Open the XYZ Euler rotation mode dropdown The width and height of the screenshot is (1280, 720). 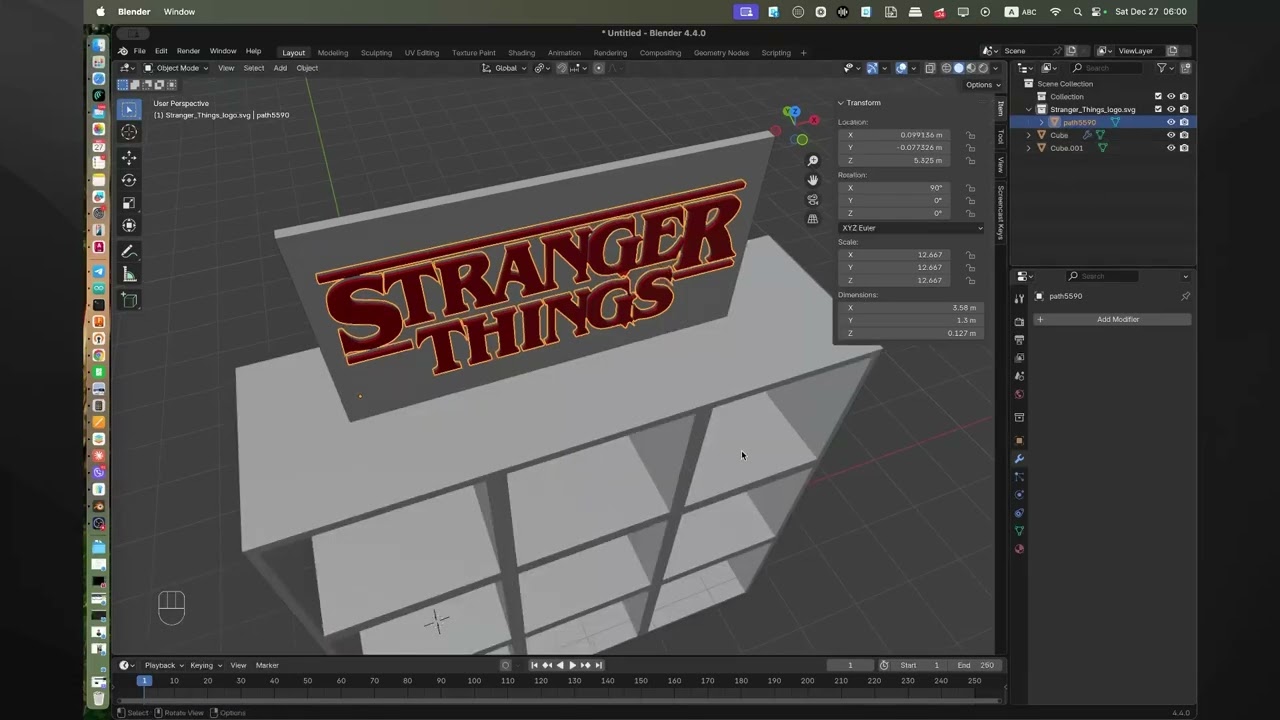tap(911, 228)
